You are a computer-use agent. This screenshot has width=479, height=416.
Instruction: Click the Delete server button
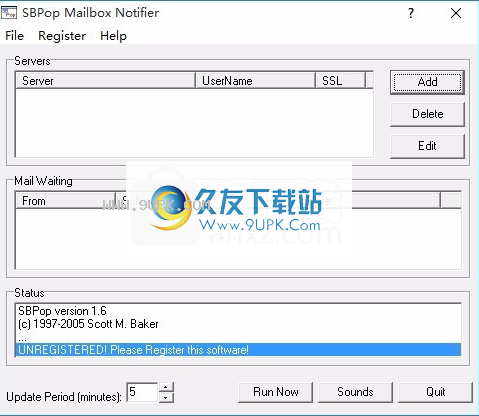point(427,114)
